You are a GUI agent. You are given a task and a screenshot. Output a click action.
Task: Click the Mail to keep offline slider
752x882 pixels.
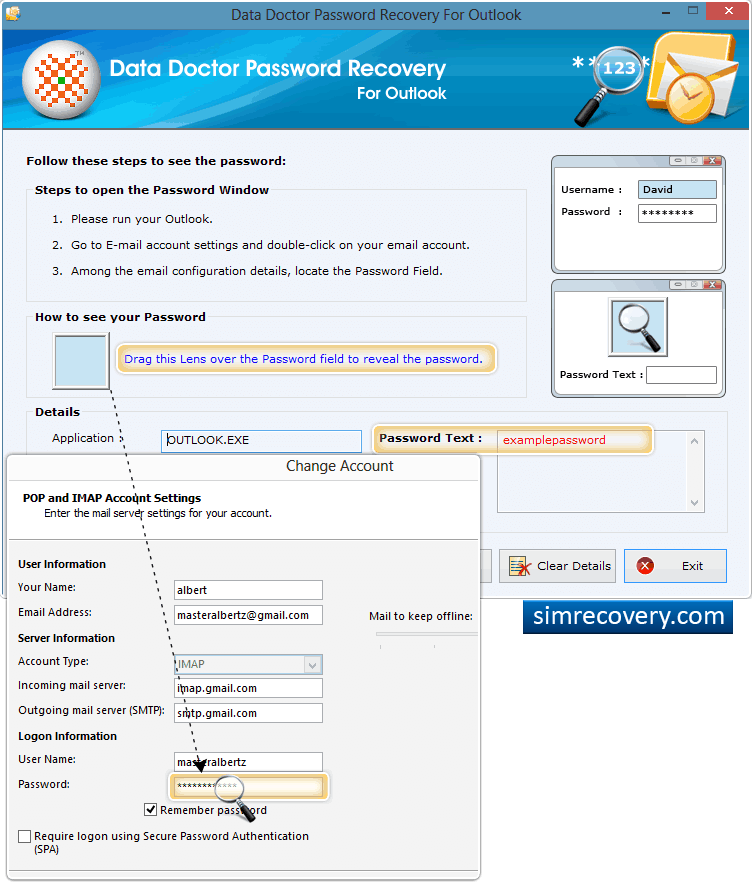pyautogui.click(x=426, y=634)
